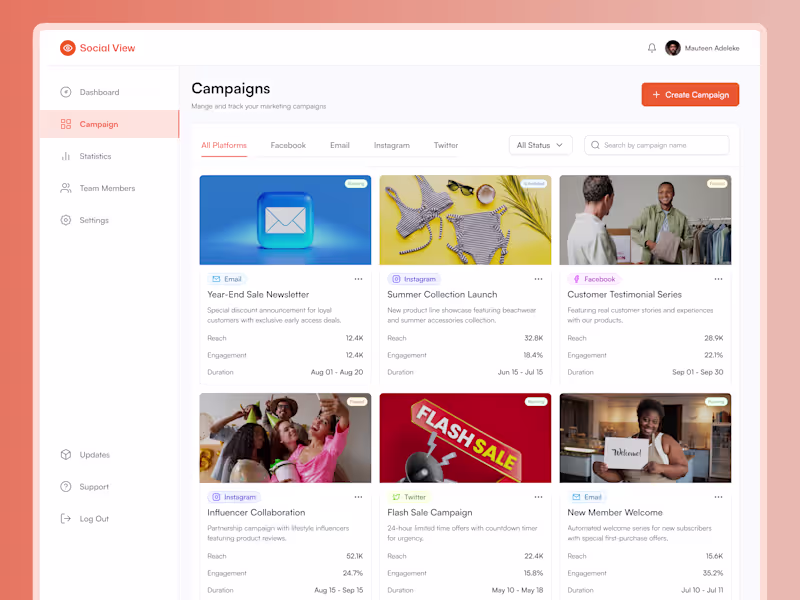Viewport: 800px width, 600px height.
Task: Click Email tag on Year-End Sale Newsletter
Action: coord(227,279)
